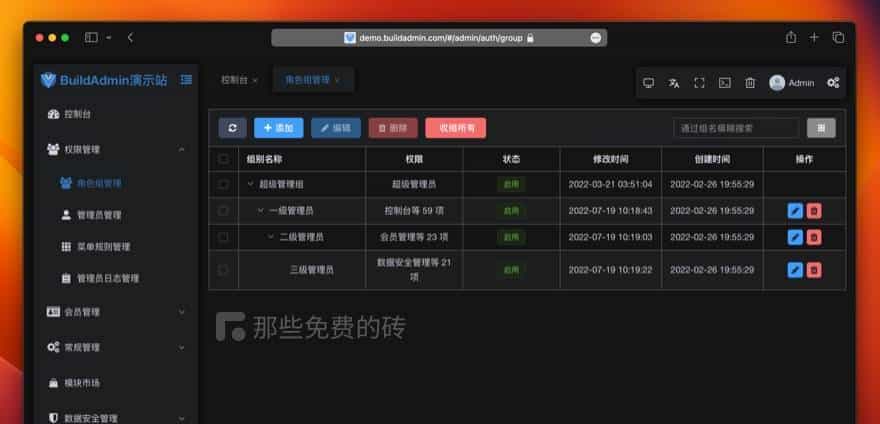Viewport: 880px width, 424px height.
Task: Click the Safari sidebar toggle icon
Action: tap(91, 38)
